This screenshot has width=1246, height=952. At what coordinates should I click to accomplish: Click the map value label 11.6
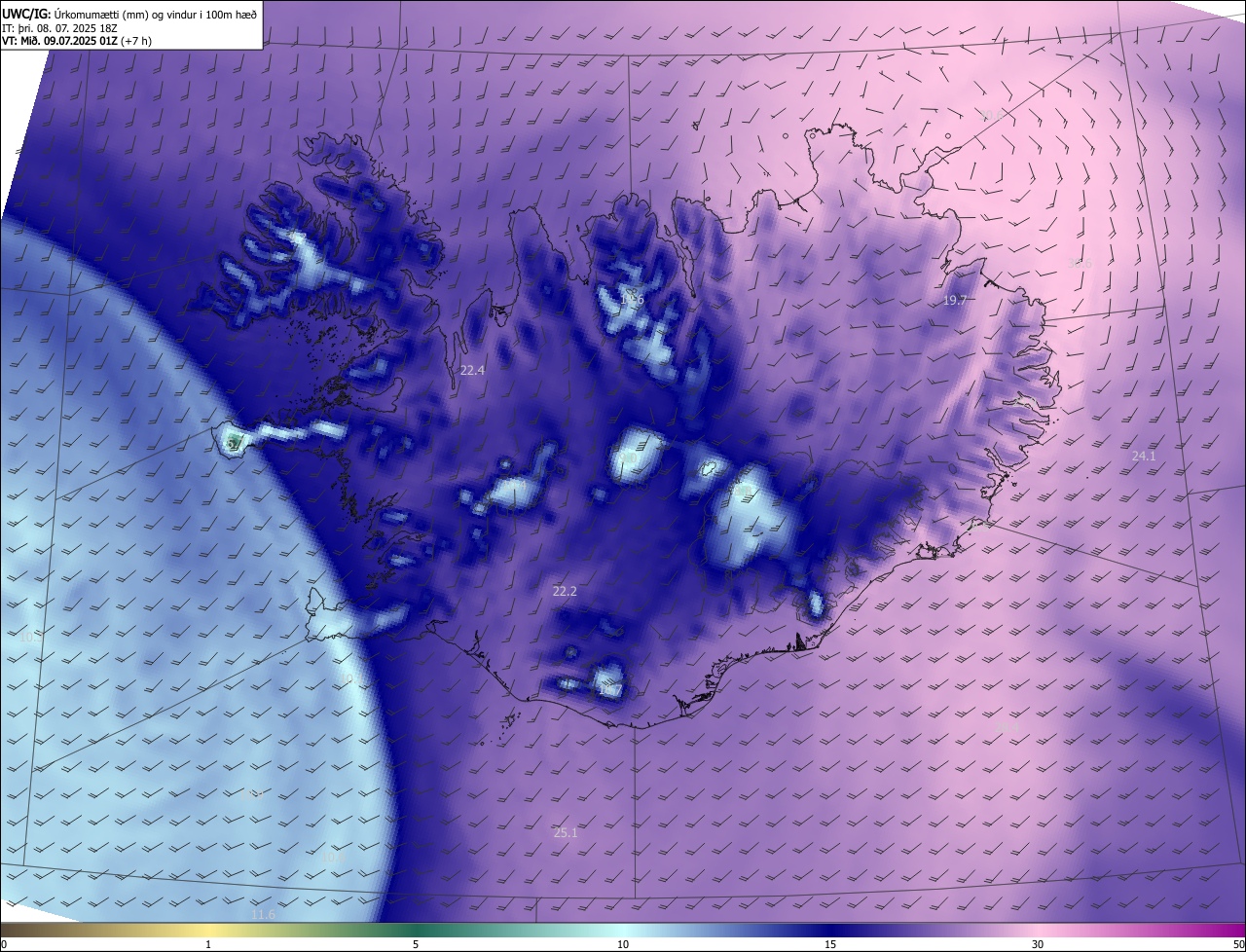pos(263,914)
